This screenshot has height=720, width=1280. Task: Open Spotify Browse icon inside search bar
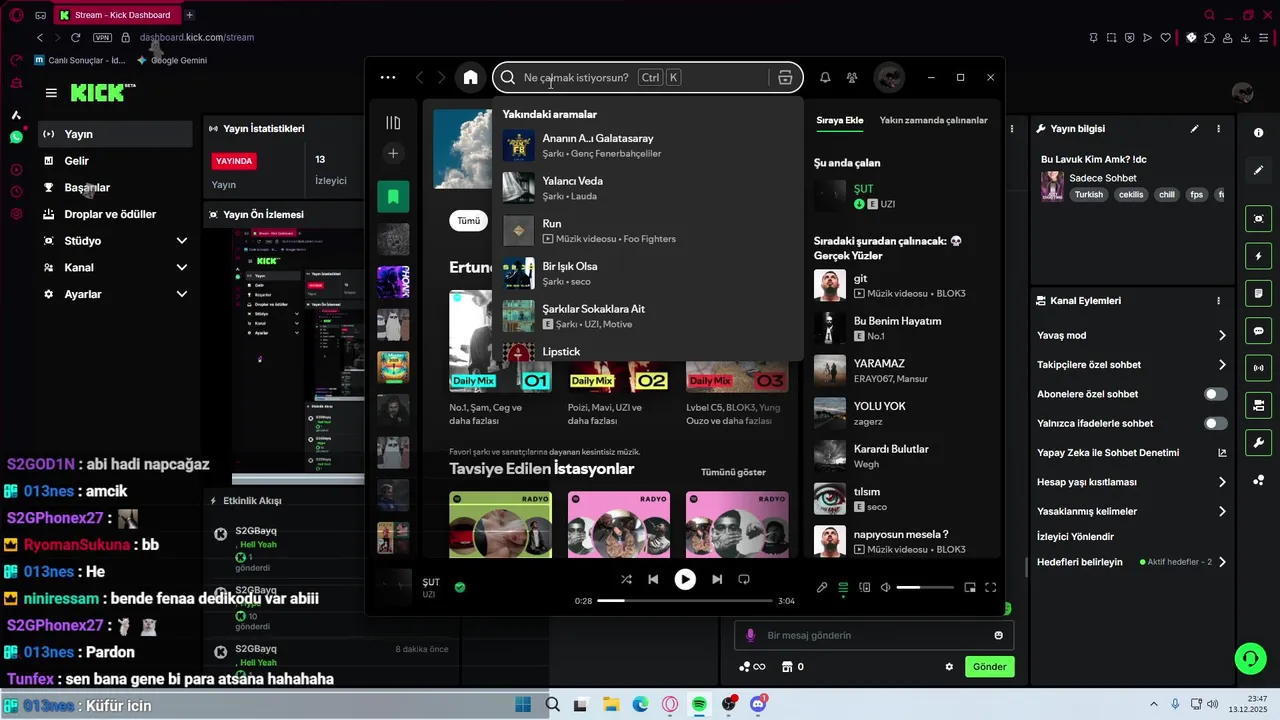point(785,78)
